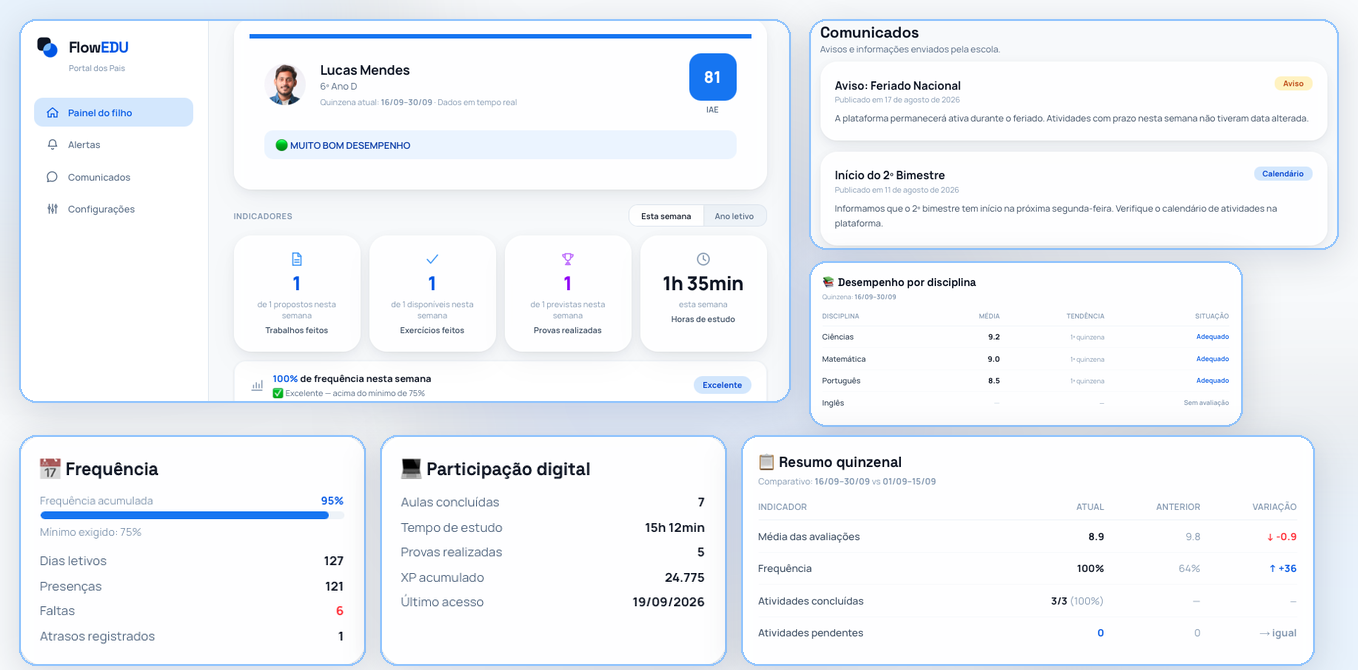Click the FlowEDU logo icon
Image resolution: width=1358 pixels, height=670 pixels.
(x=47, y=47)
